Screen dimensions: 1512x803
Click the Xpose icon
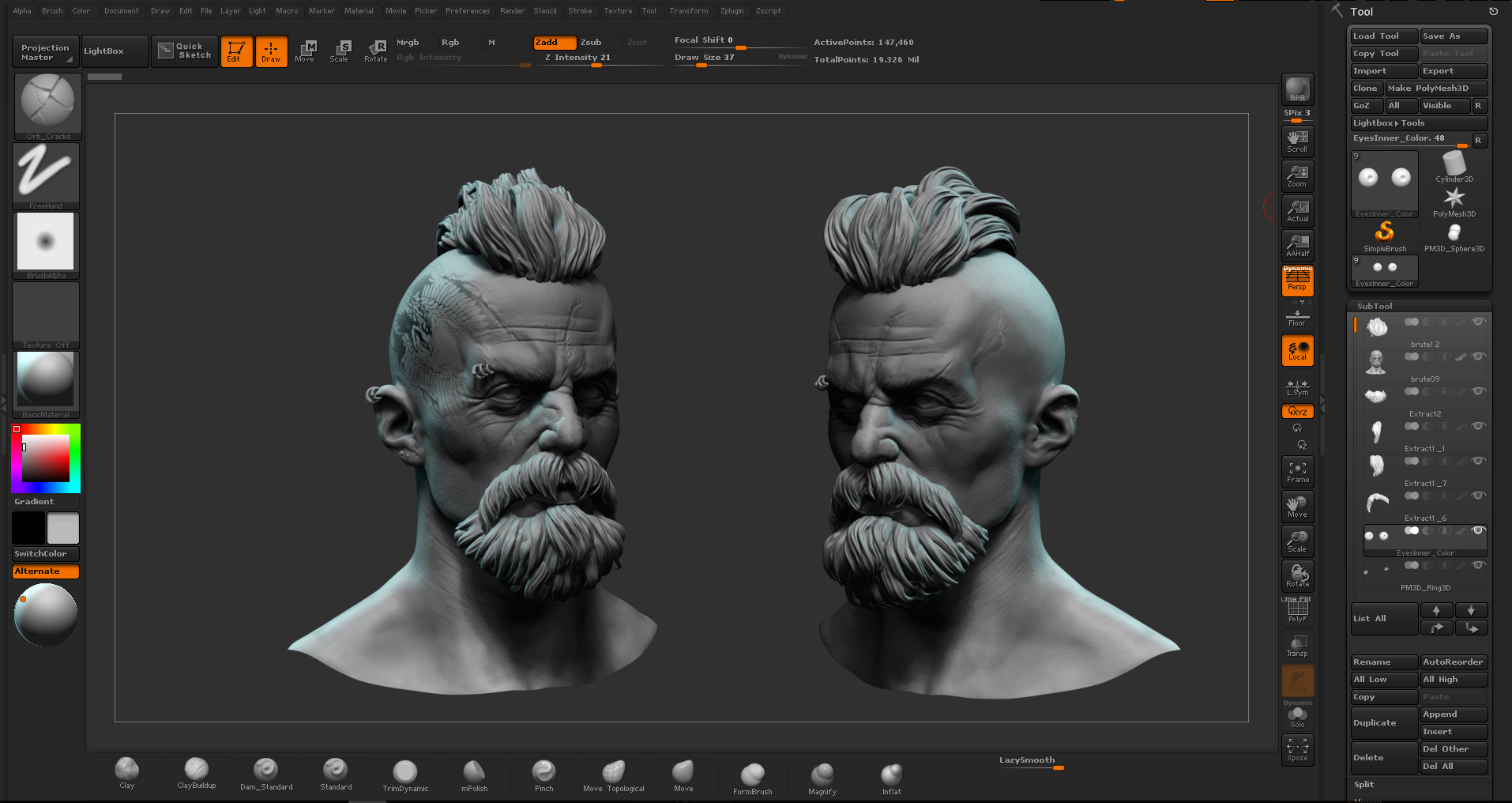click(1297, 750)
